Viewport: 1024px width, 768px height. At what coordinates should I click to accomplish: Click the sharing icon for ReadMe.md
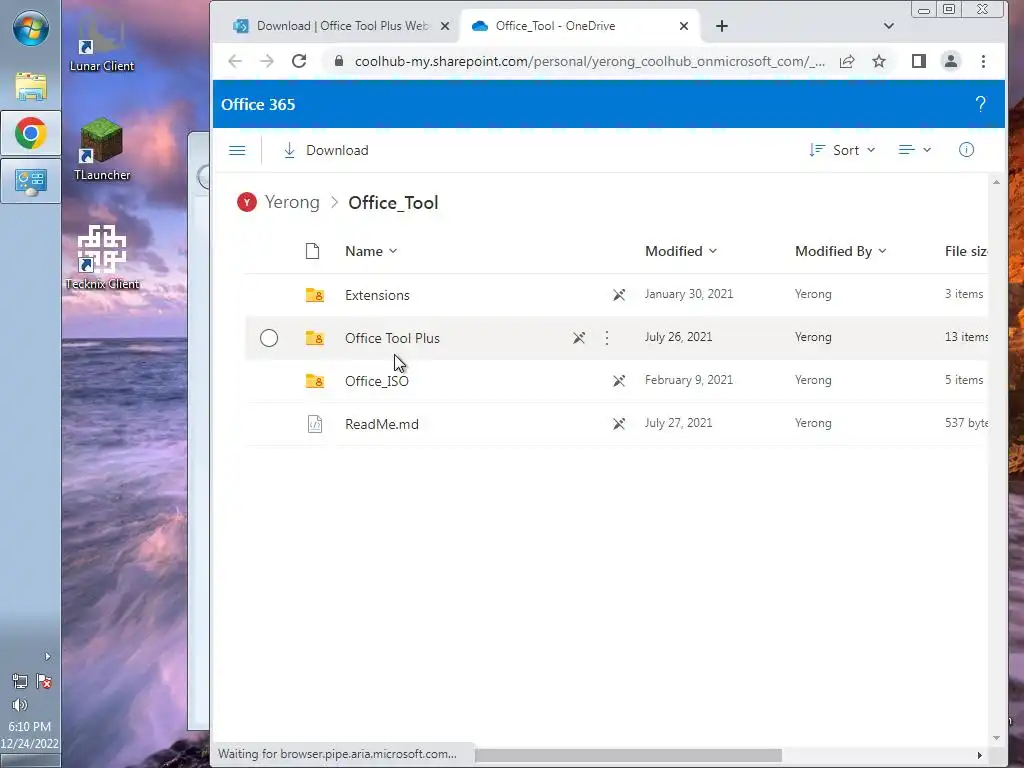tap(618, 424)
